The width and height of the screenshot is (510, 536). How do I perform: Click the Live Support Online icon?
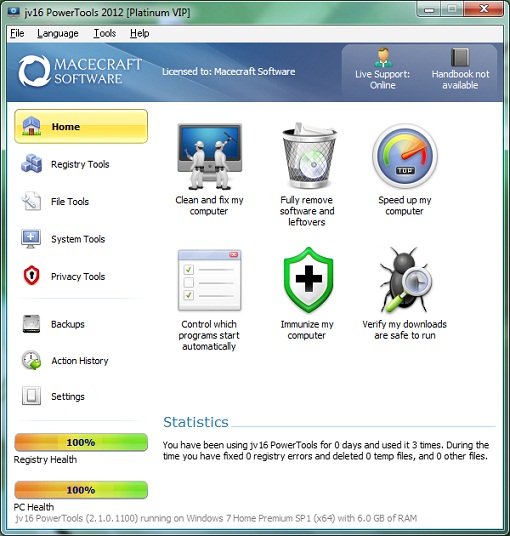tap(383, 57)
